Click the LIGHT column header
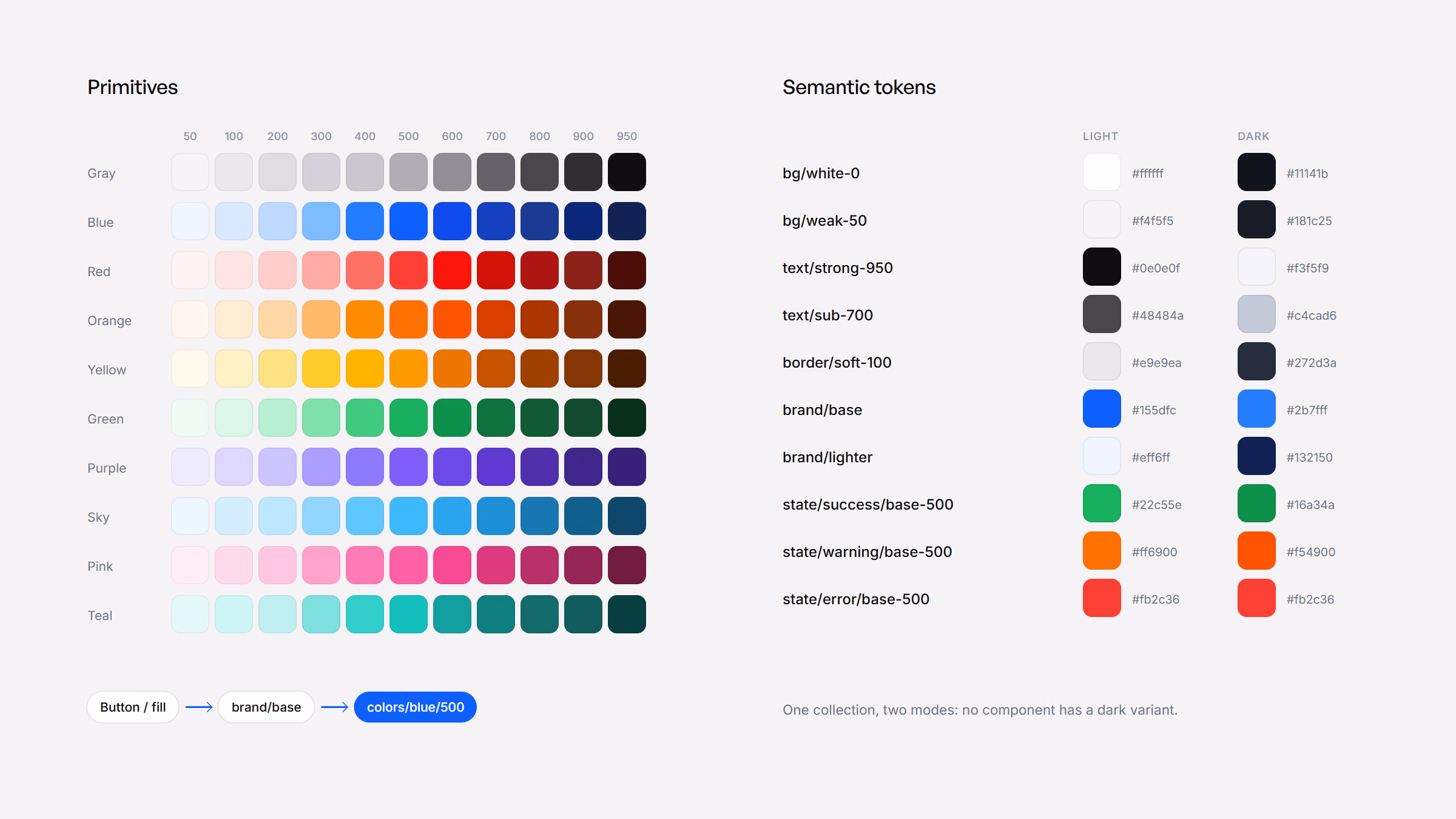The image size is (1456, 819). pyautogui.click(x=1100, y=136)
